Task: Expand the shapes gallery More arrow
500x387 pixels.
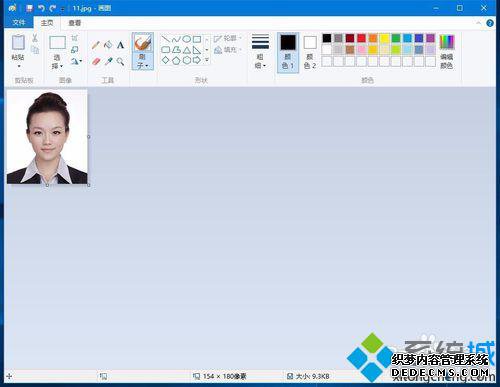Action: [x=207, y=60]
